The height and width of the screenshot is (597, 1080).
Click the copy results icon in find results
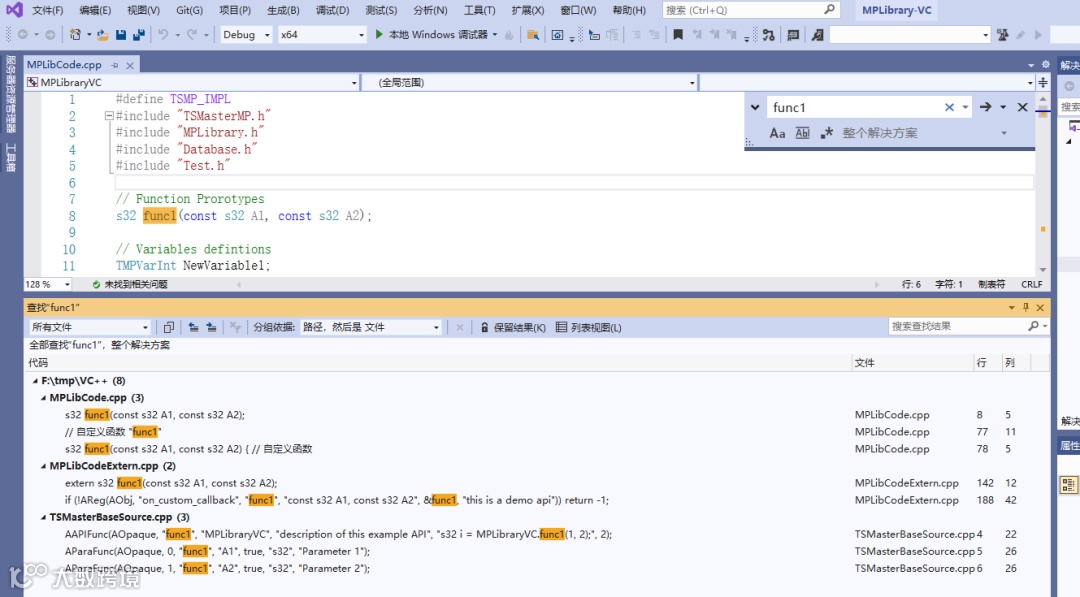[169, 327]
